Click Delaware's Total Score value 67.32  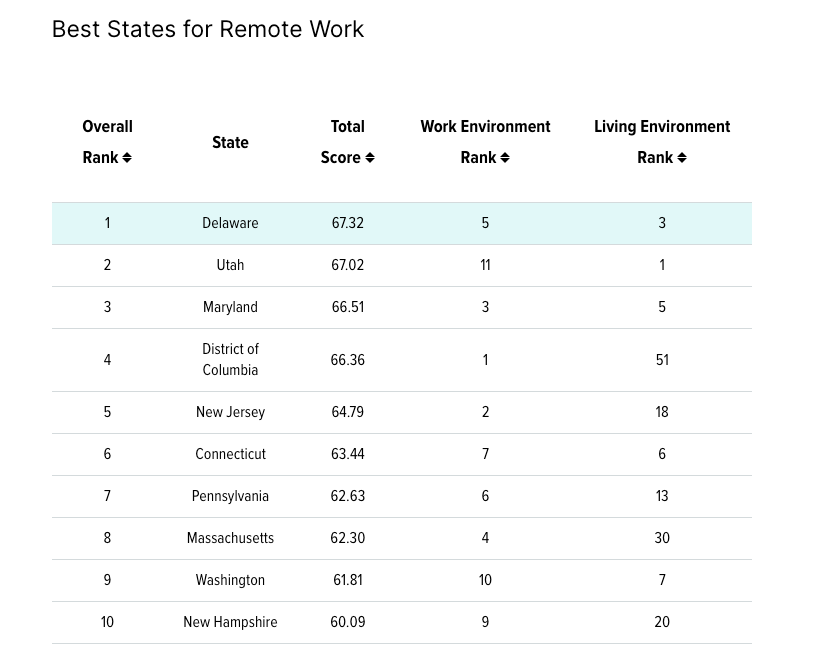pos(347,223)
